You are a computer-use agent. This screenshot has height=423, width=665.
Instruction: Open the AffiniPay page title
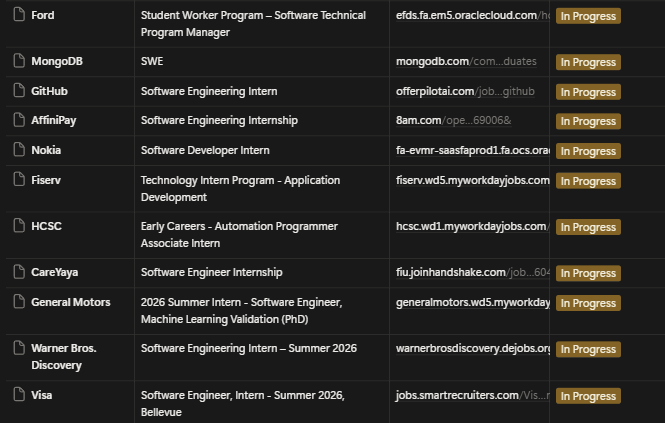(x=53, y=120)
